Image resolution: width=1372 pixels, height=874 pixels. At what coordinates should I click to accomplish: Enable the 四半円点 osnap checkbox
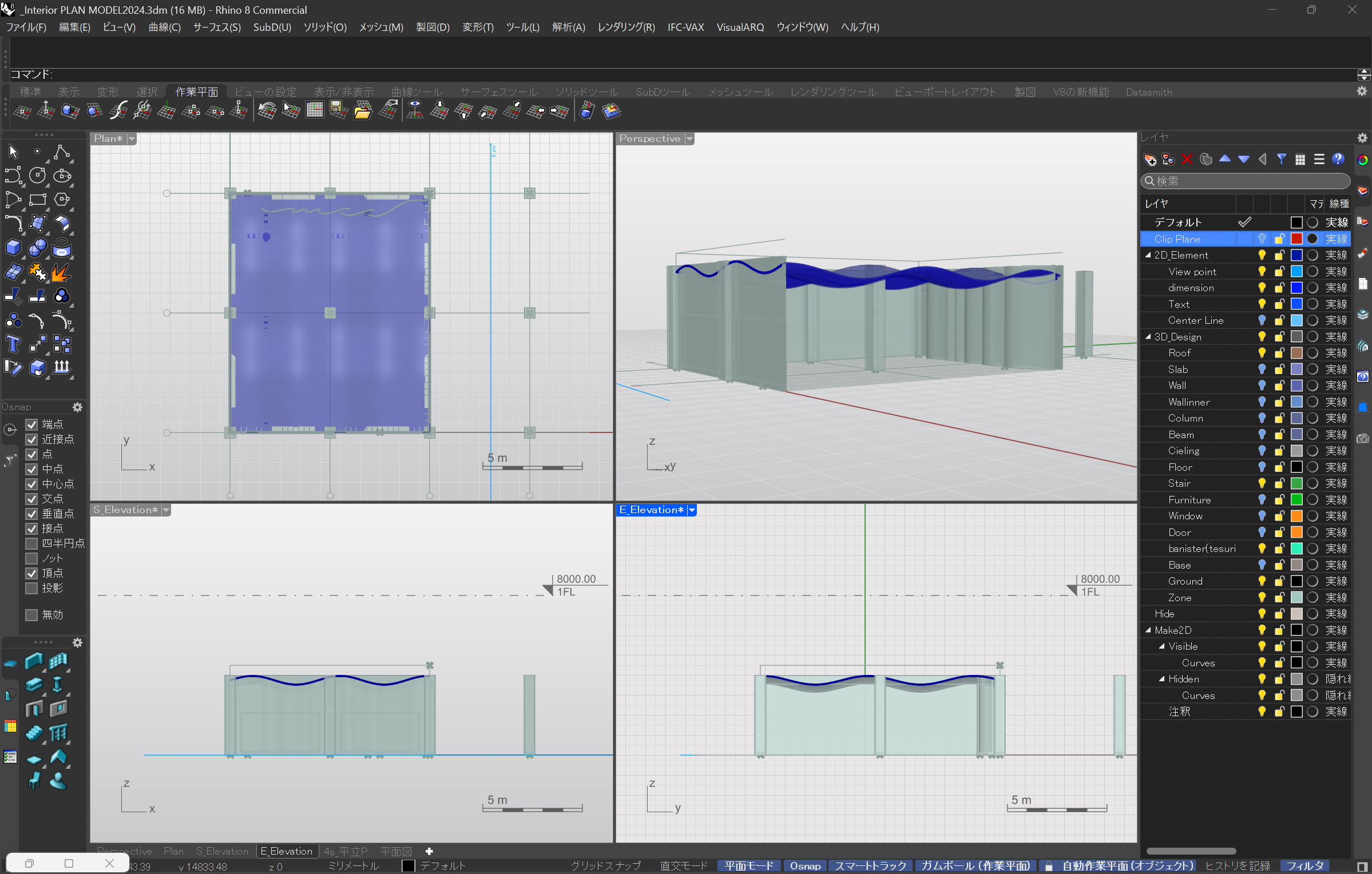(32, 543)
